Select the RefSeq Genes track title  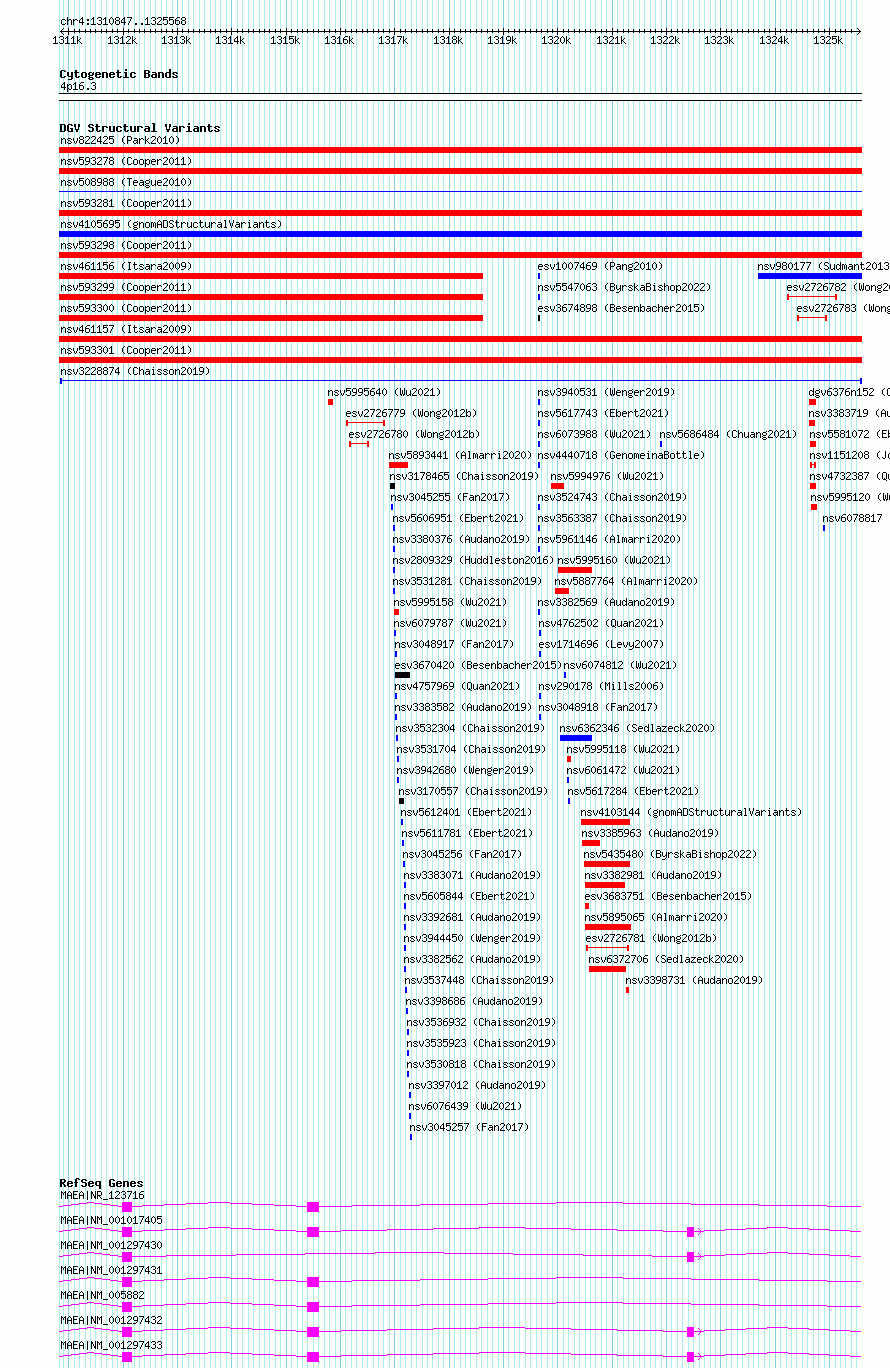pos(101,1183)
